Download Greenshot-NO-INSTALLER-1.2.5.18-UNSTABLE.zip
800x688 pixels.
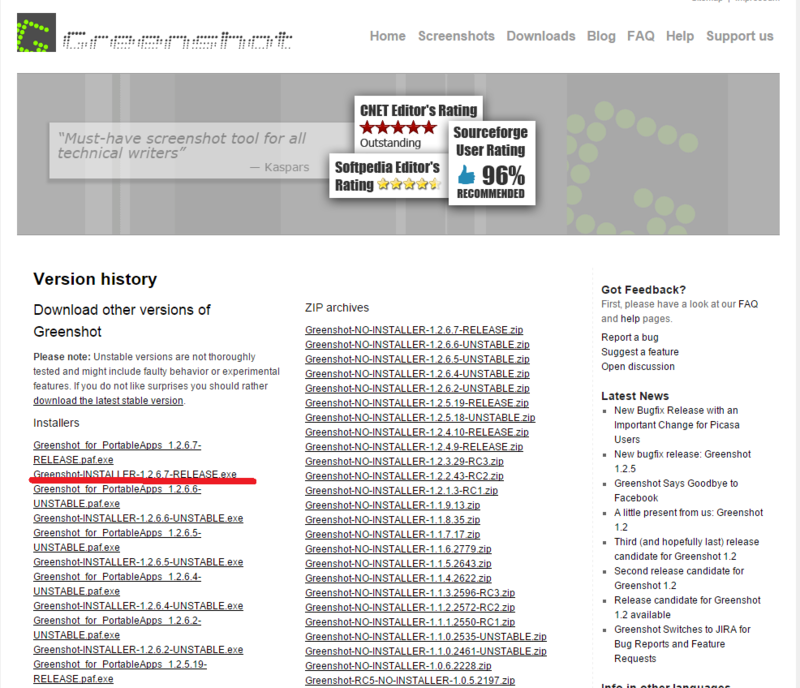tap(420, 417)
